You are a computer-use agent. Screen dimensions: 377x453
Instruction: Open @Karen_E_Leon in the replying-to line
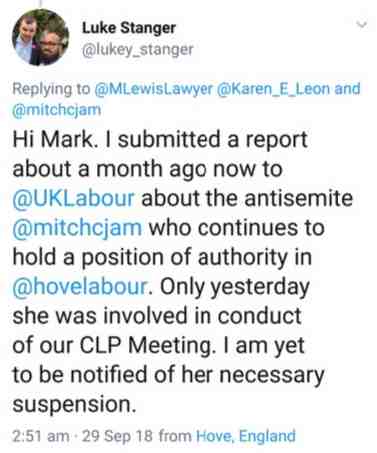(274, 89)
